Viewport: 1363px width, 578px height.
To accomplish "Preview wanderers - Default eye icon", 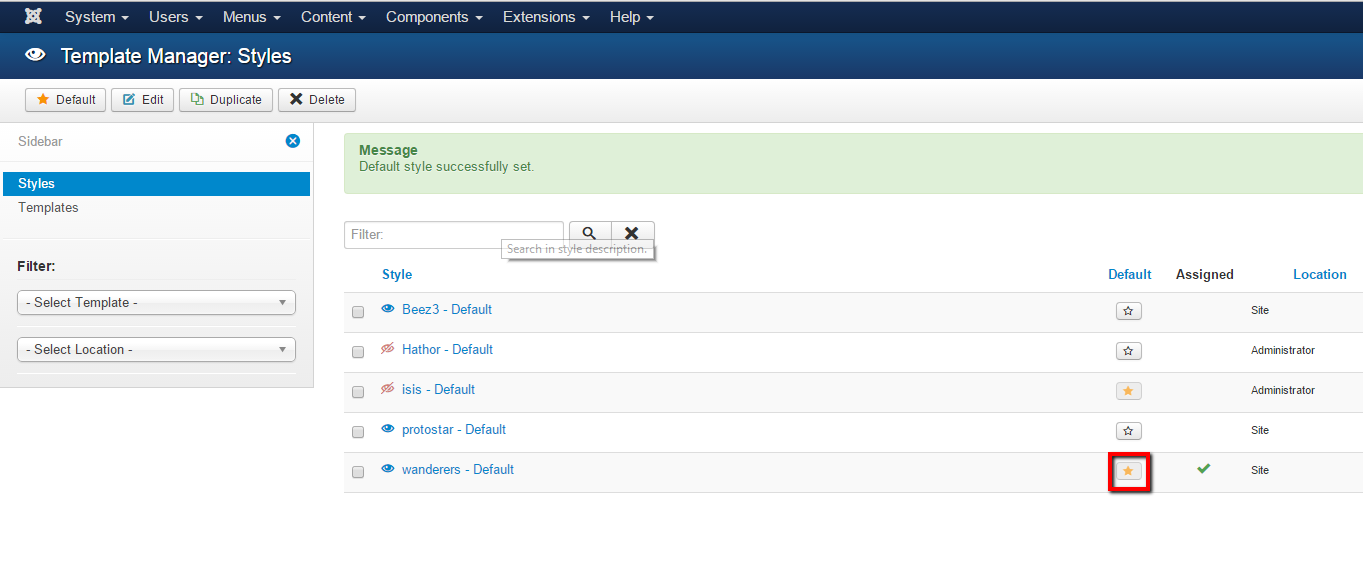I will click(x=388, y=469).
